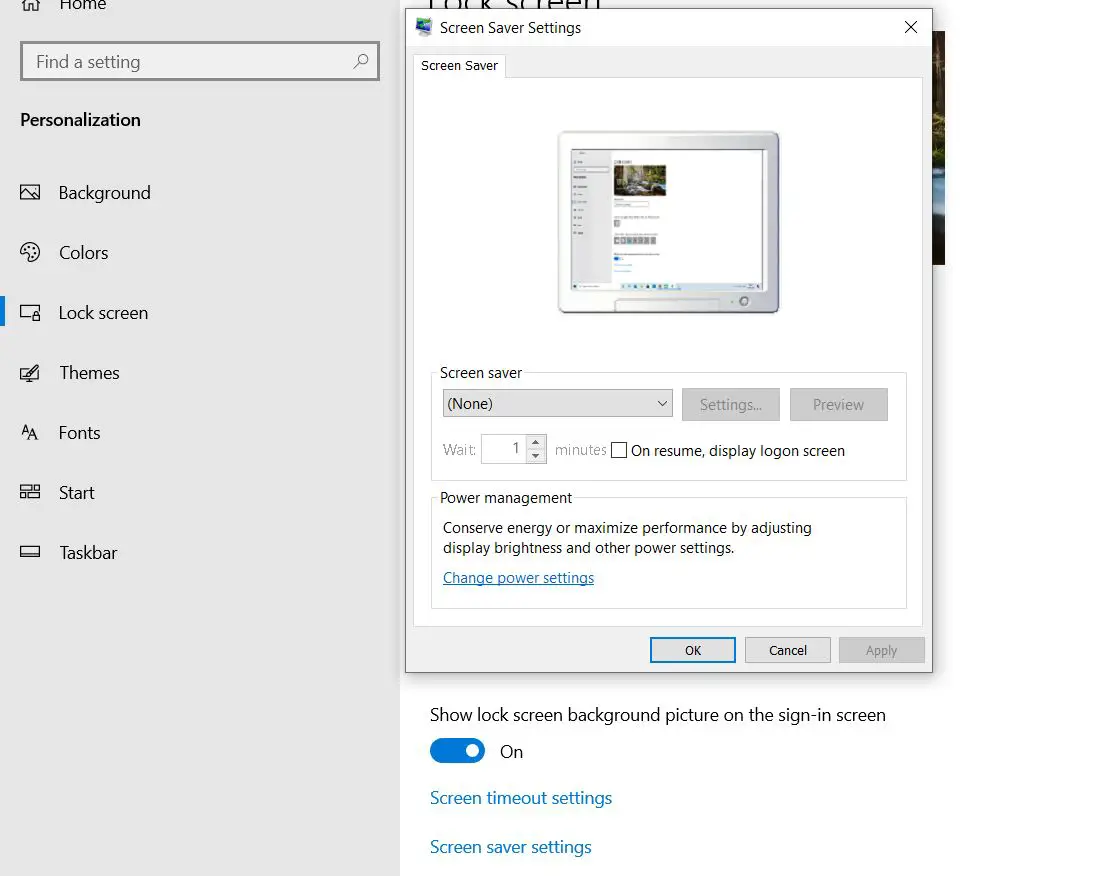Click the Start tiles icon
The height and width of the screenshot is (876, 1119).
pos(30,493)
